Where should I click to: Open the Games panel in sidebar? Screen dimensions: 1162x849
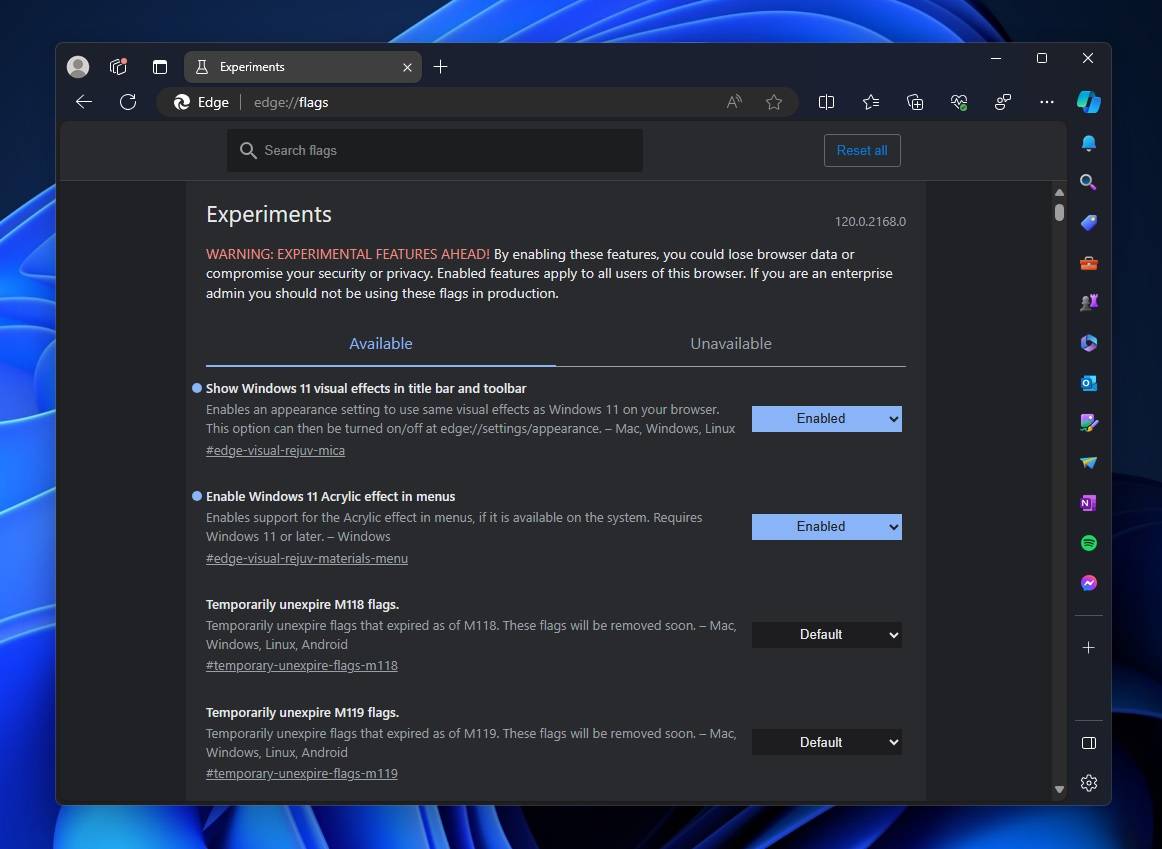(x=1089, y=302)
